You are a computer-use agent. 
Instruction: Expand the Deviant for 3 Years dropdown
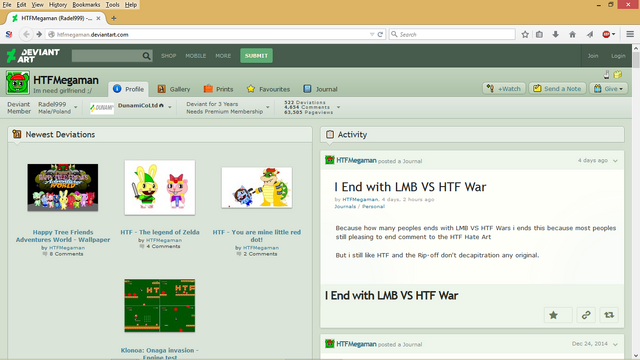pyautogui.click(x=268, y=107)
